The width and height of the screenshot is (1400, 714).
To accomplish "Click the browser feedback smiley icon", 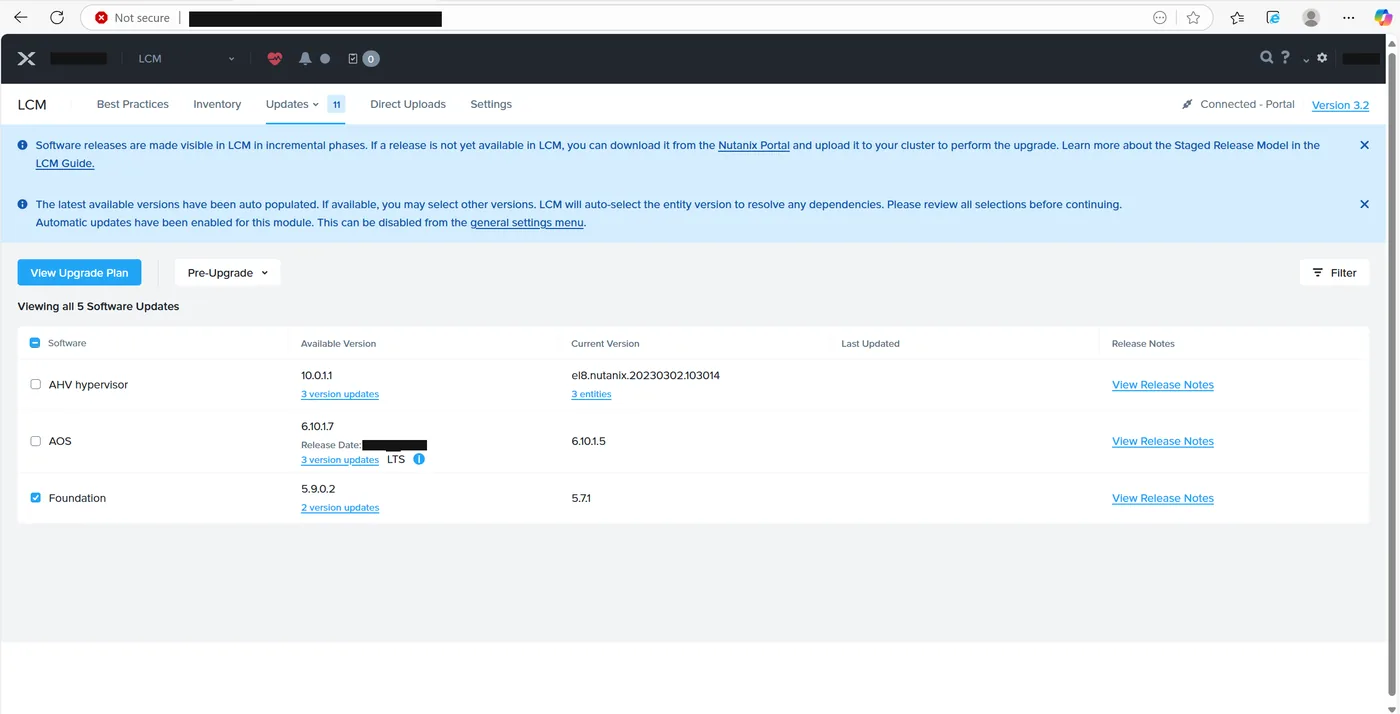I will tap(1160, 17).
